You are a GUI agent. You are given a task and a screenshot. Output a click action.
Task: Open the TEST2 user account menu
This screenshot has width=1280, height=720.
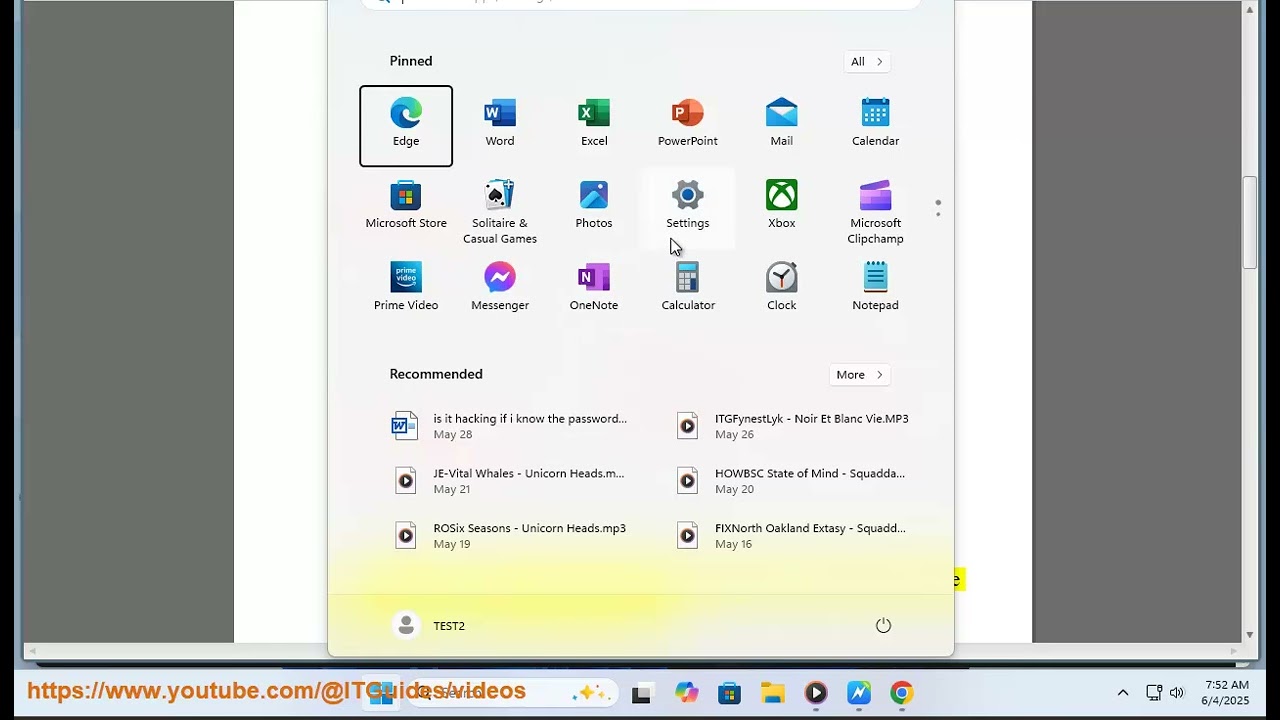429,626
